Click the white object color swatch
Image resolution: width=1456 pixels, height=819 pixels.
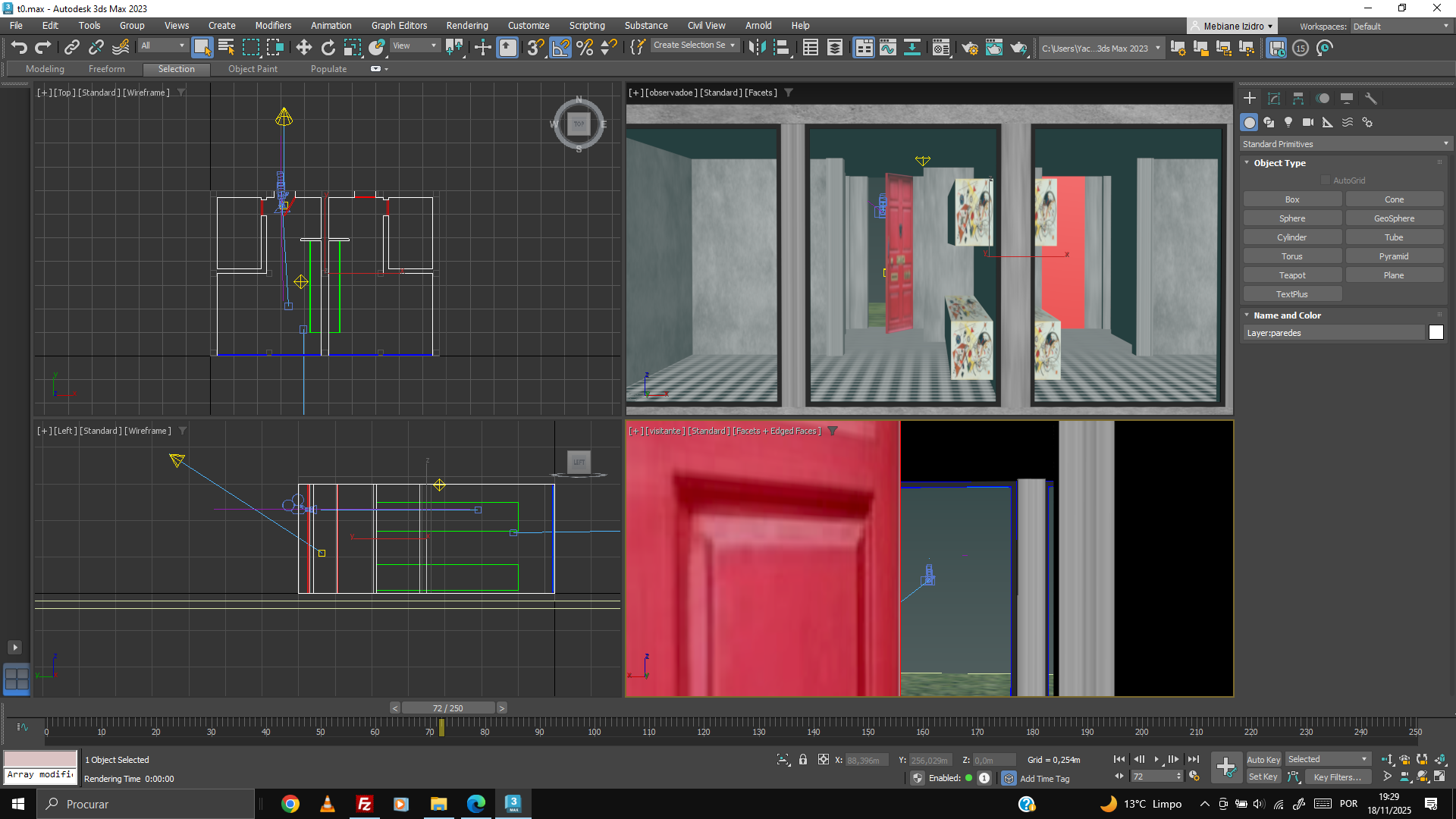click(x=1436, y=333)
